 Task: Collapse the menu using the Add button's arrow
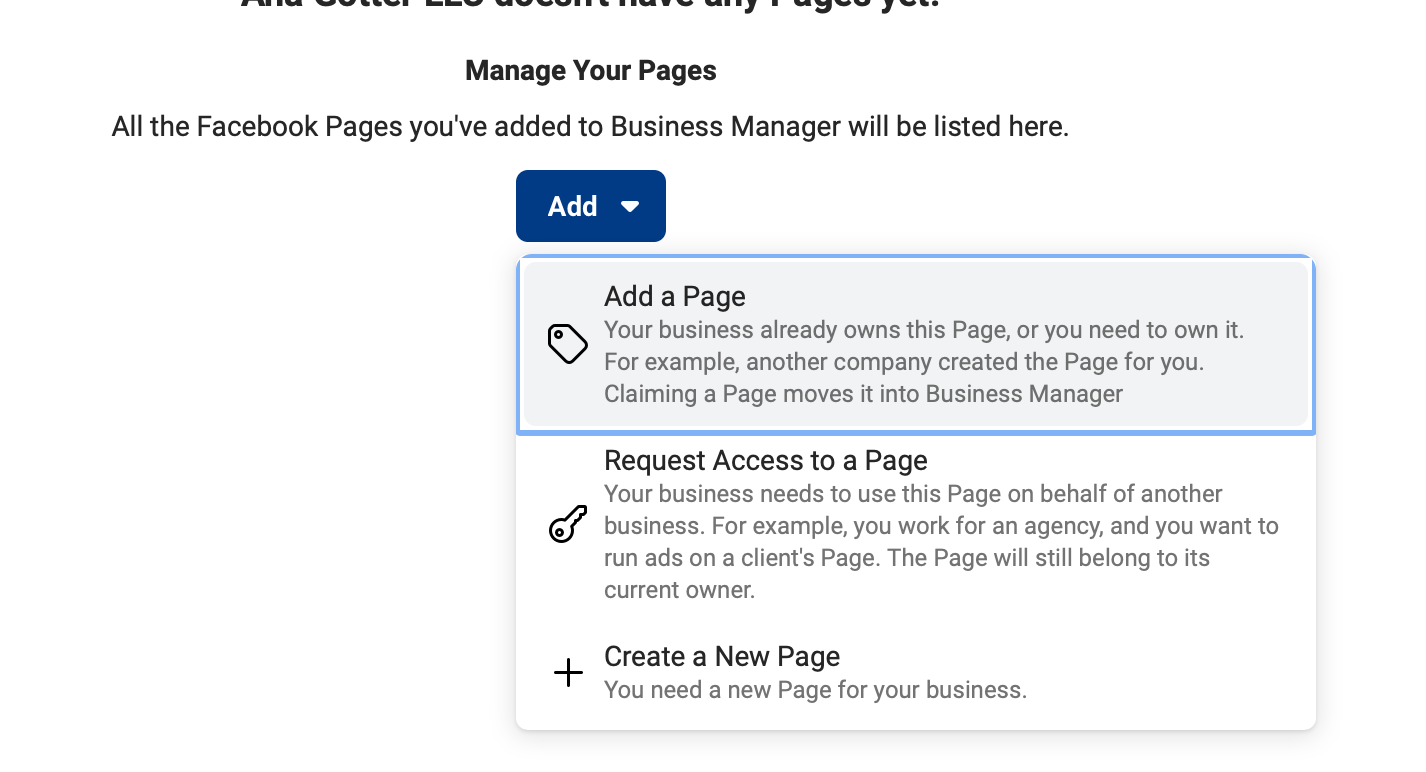coord(630,206)
